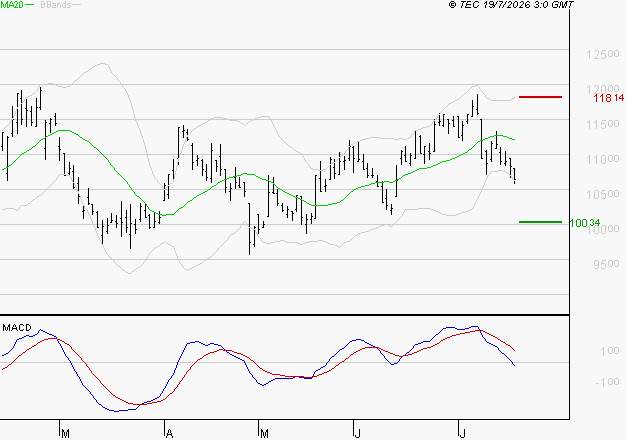This screenshot has width=627, height=440.
Task: Click the MACD panel title
Action: [x=17, y=328]
